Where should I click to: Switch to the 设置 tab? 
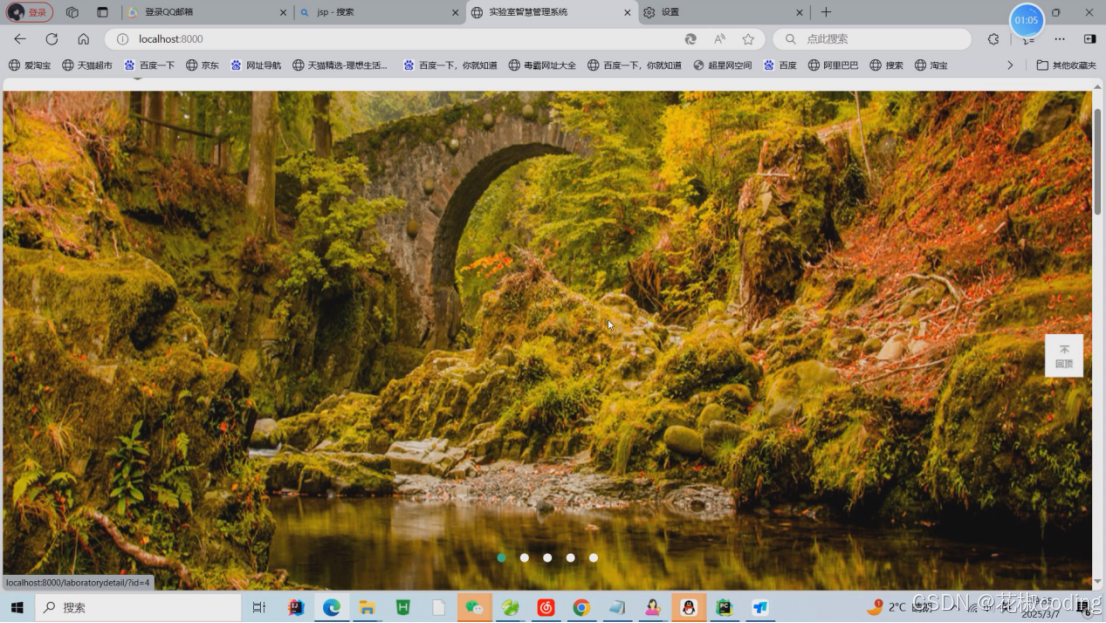click(x=722, y=12)
